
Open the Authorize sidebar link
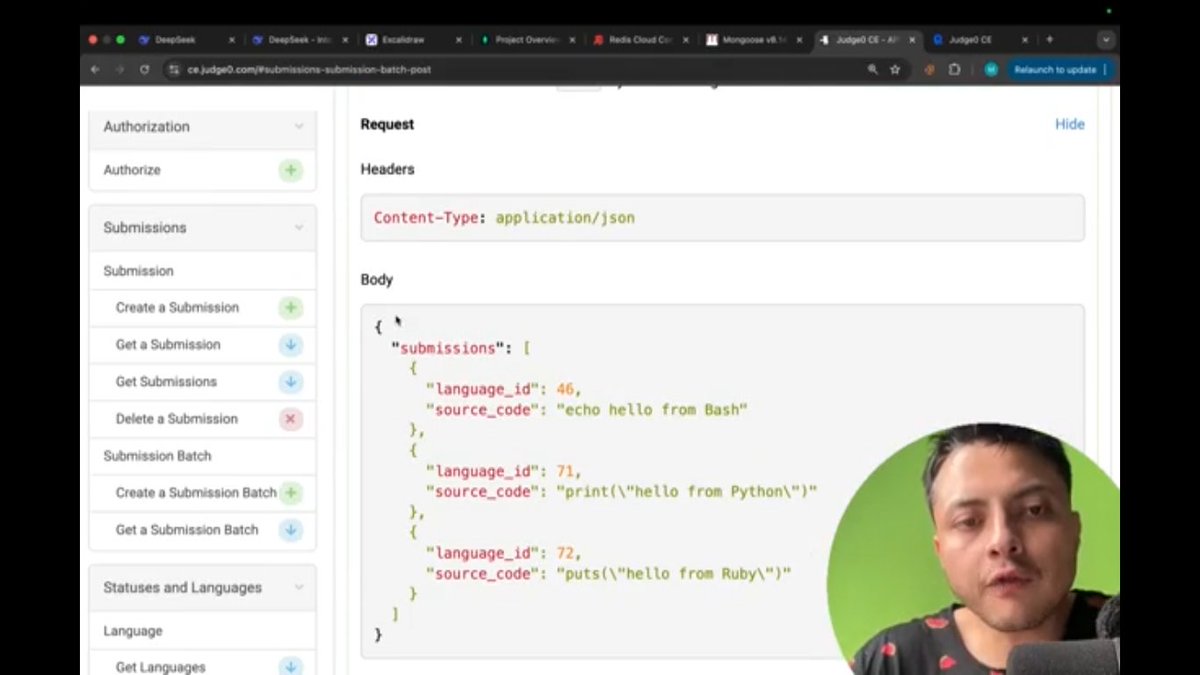click(x=132, y=170)
